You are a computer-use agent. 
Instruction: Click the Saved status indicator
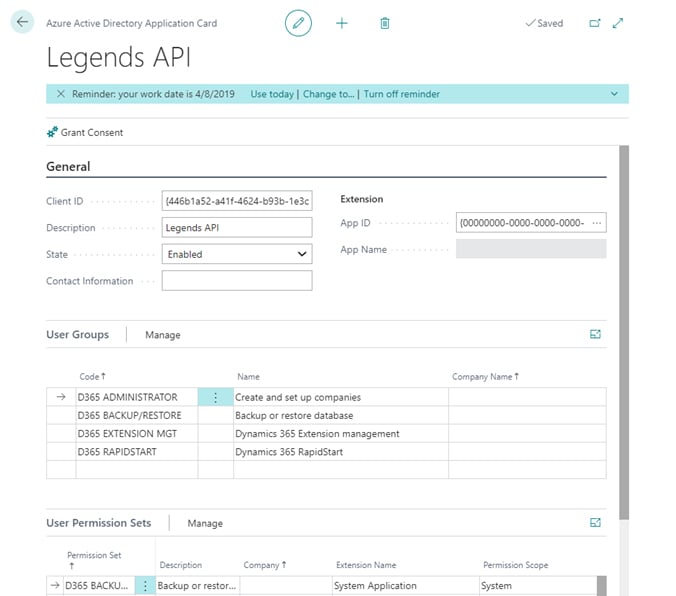[x=544, y=23]
